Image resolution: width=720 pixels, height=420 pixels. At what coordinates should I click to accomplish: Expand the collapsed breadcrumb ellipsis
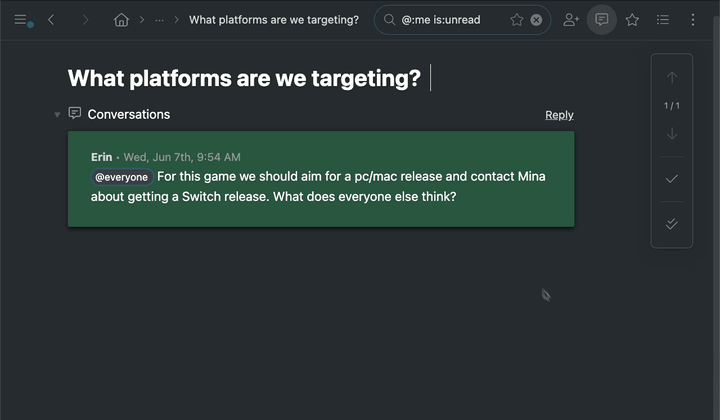tap(159, 19)
